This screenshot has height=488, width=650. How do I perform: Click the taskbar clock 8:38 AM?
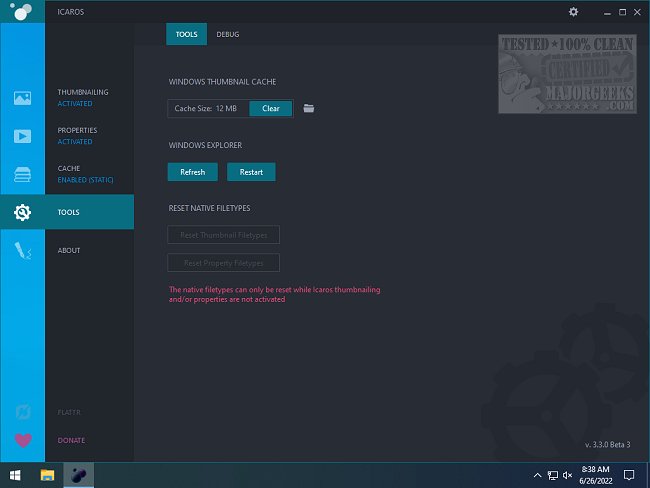[x=595, y=469]
